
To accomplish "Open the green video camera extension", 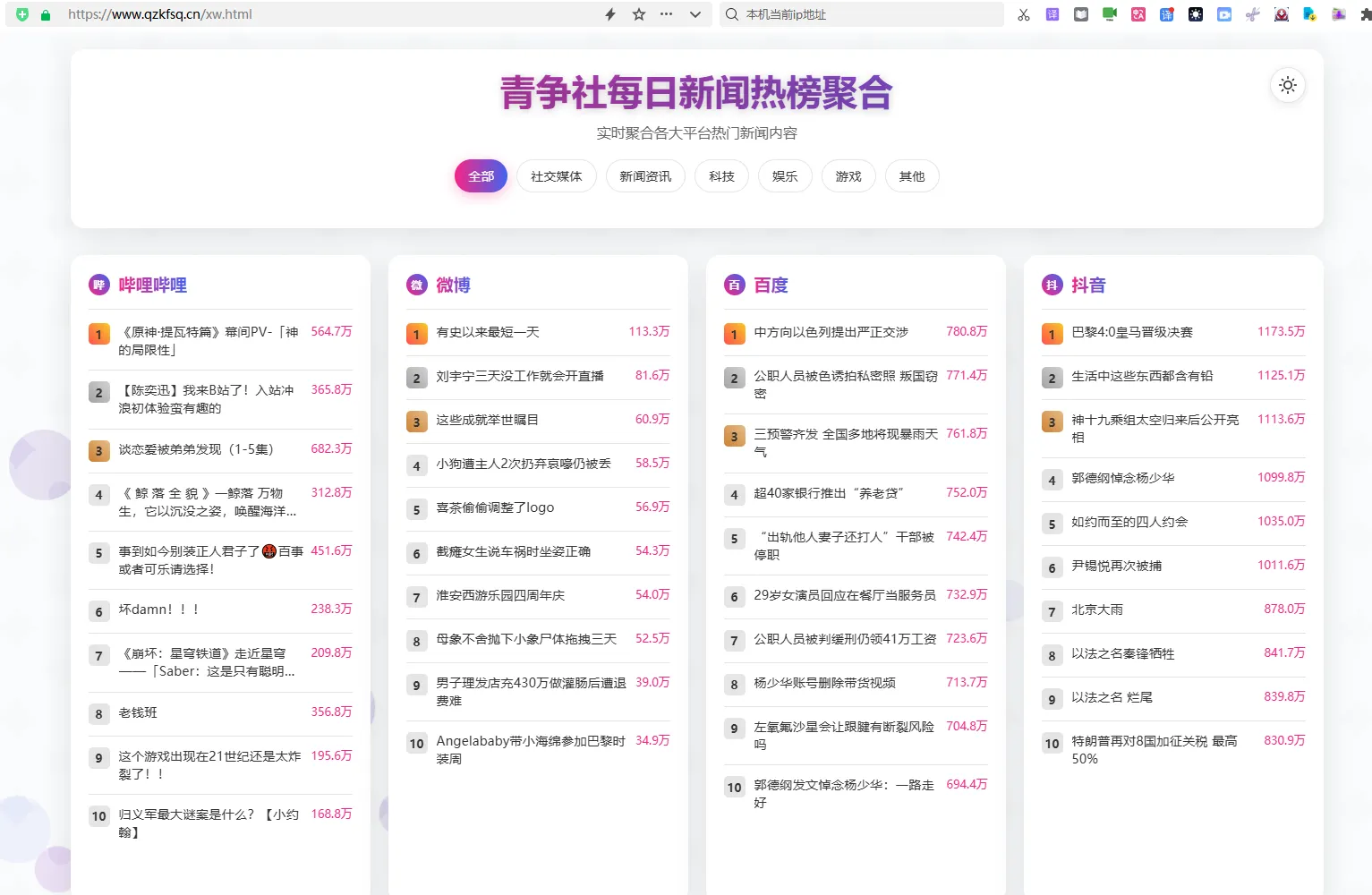I will (x=1110, y=14).
